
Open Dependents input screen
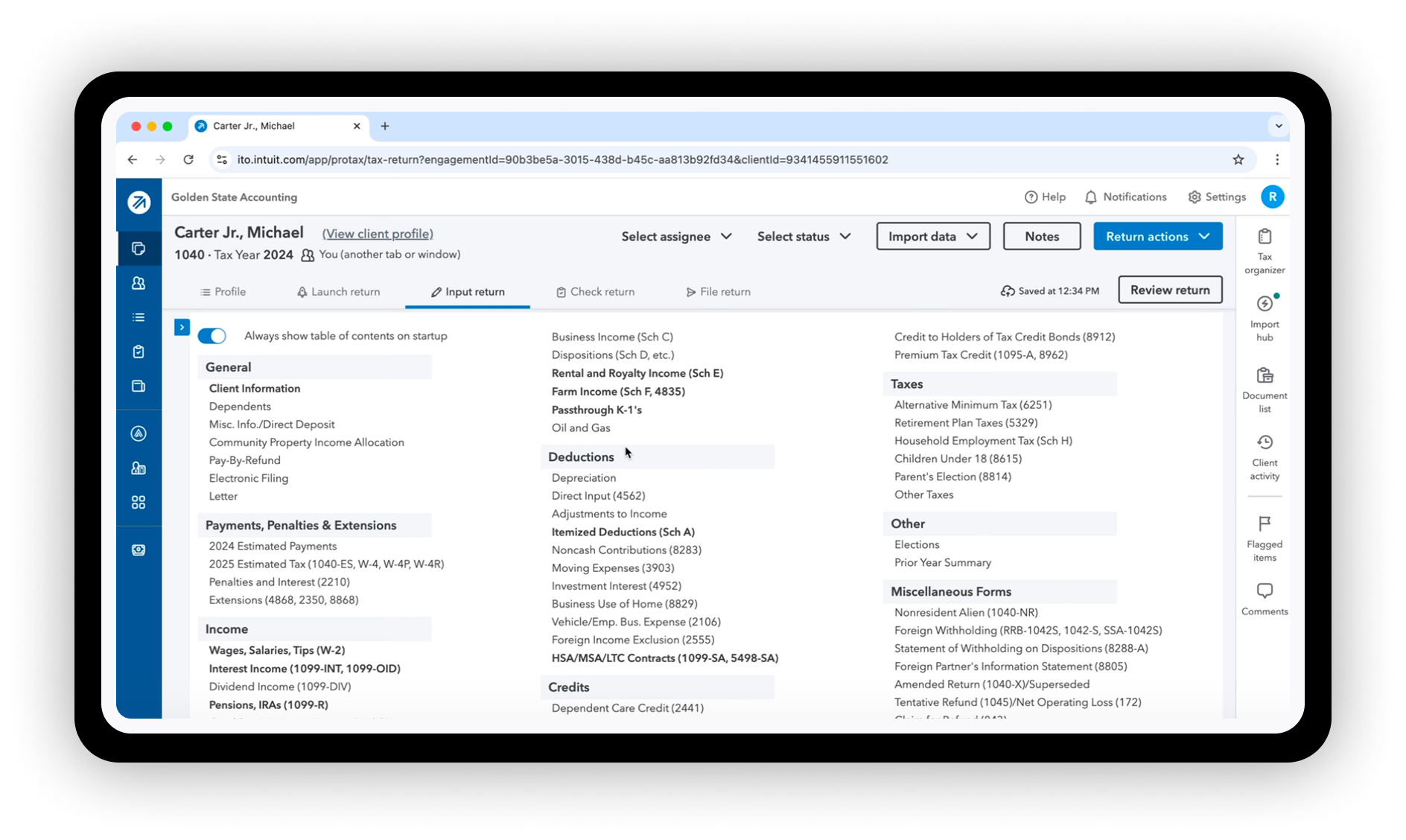pos(240,406)
